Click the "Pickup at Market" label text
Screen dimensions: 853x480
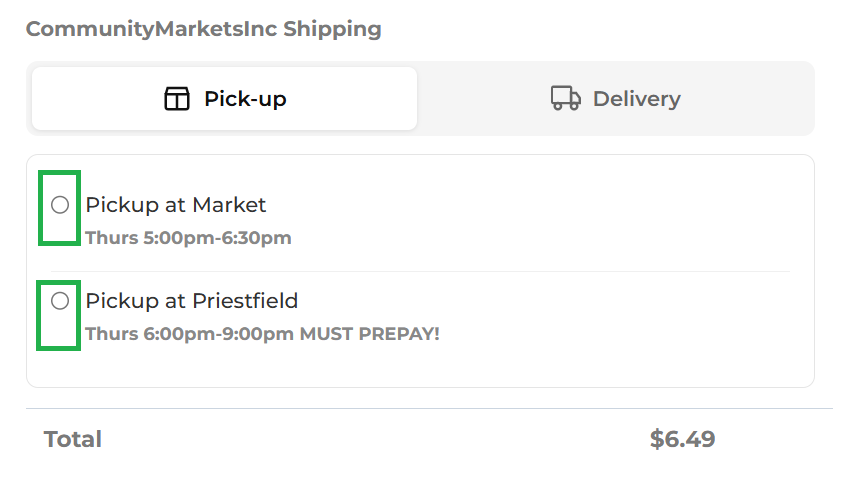(x=176, y=205)
